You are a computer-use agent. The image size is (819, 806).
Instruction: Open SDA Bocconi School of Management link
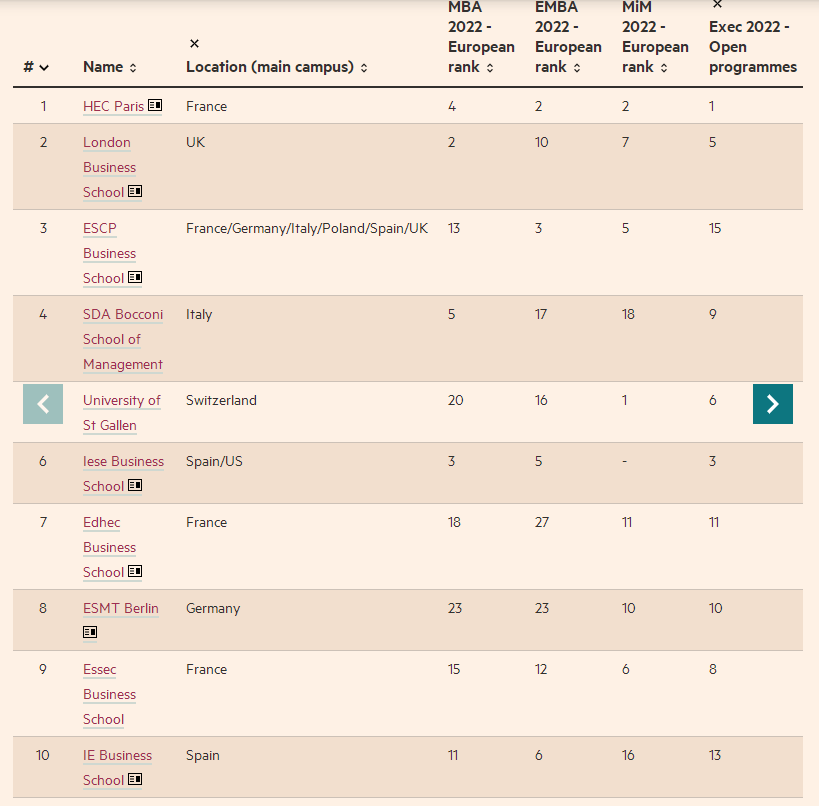[x=123, y=339]
